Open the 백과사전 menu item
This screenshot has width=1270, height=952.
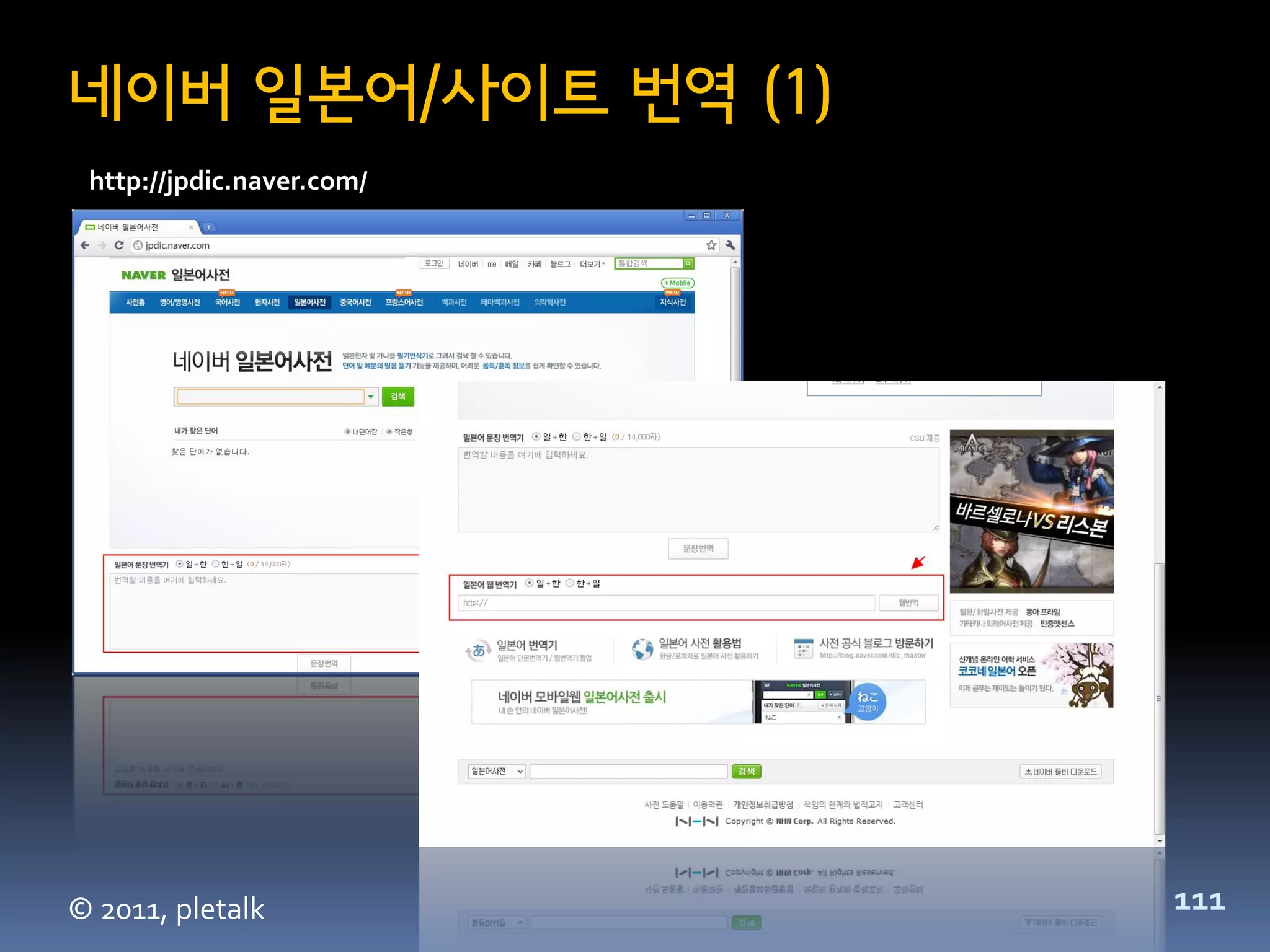pyautogui.click(x=454, y=302)
